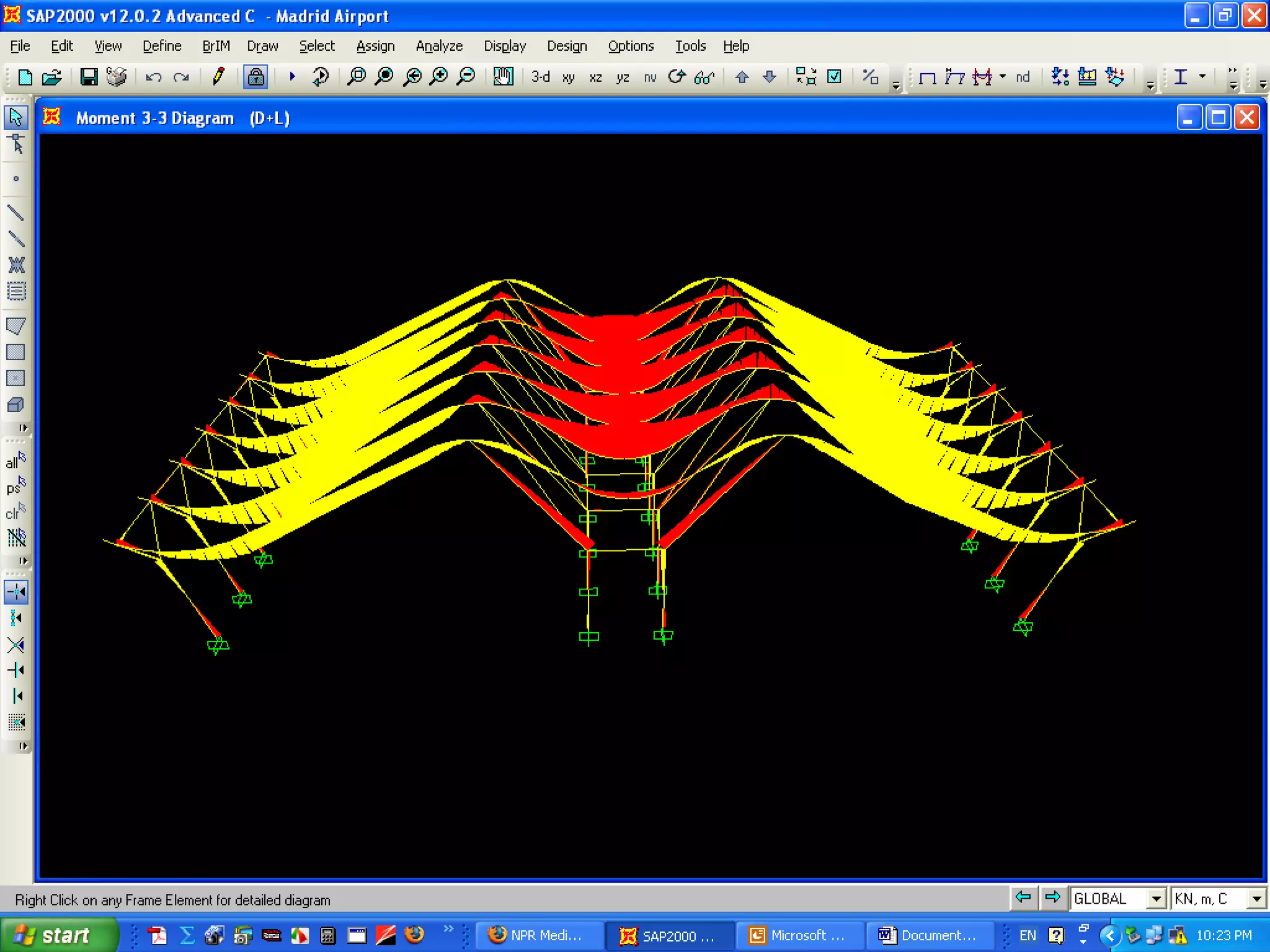Click the Move Up in List arrow
Screen dimensions: 1270x952
click(742, 77)
